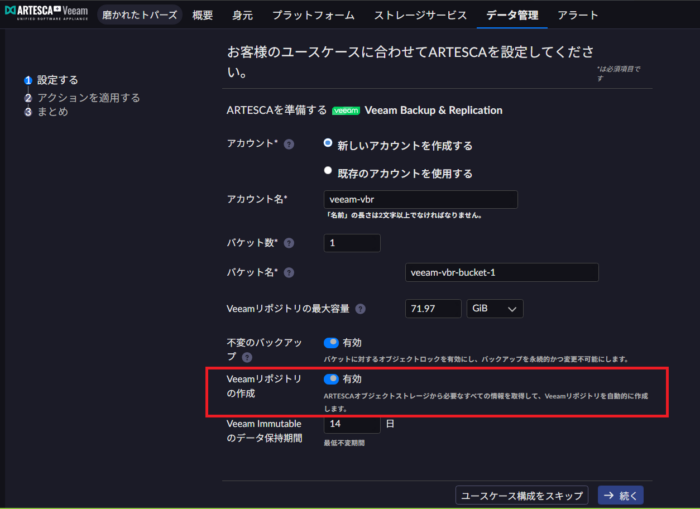The width and height of the screenshot is (700, 509).
Task: Click the green veeam badge icon
Action: pyautogui.click(x=346, y=110)
